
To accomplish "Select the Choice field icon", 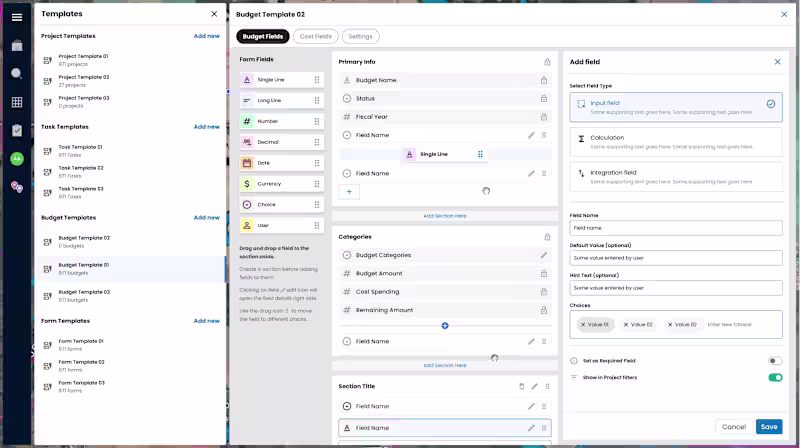I will point(247,205).
